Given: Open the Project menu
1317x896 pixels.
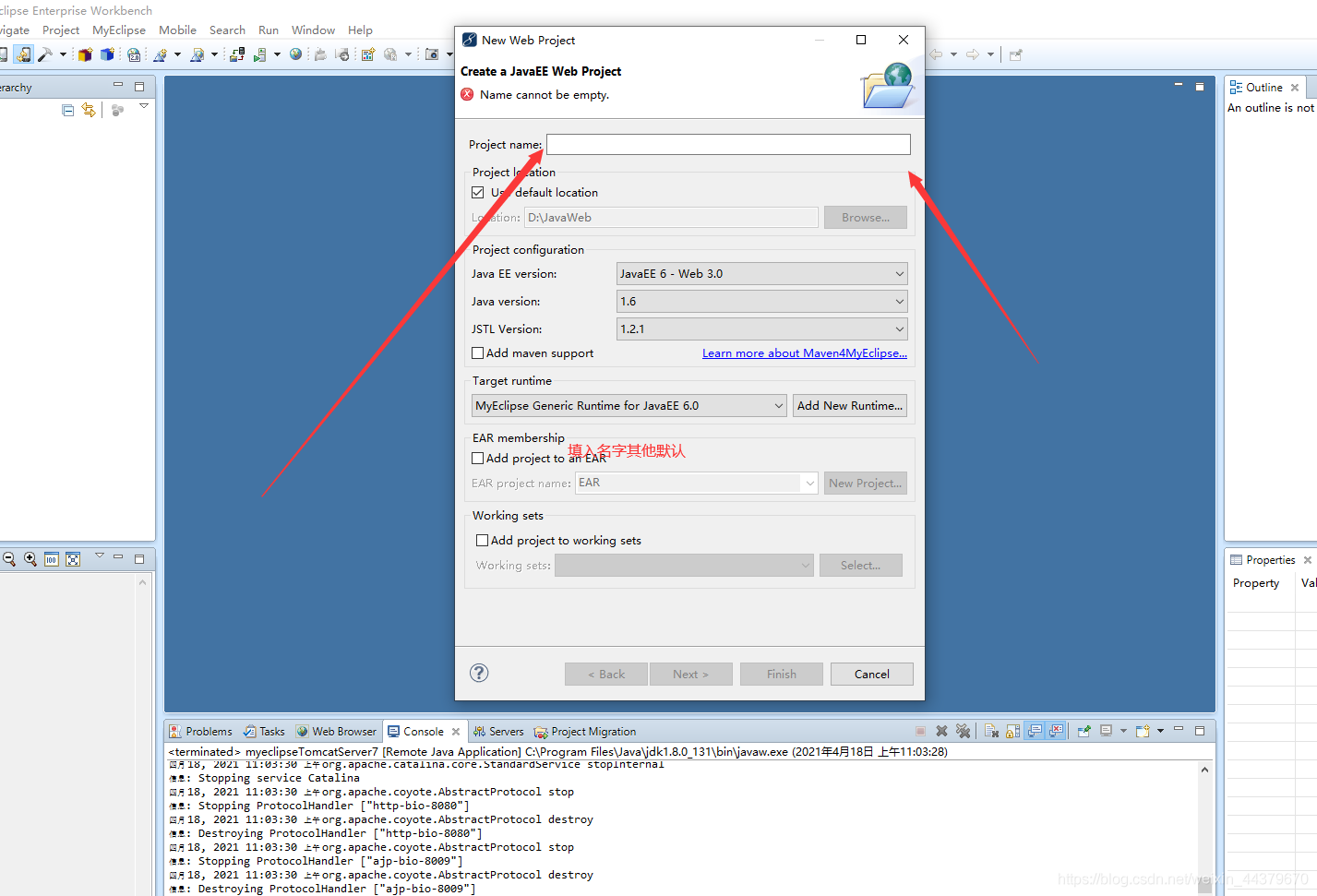Looking at the screenshot, I should (x=61, y=30).
